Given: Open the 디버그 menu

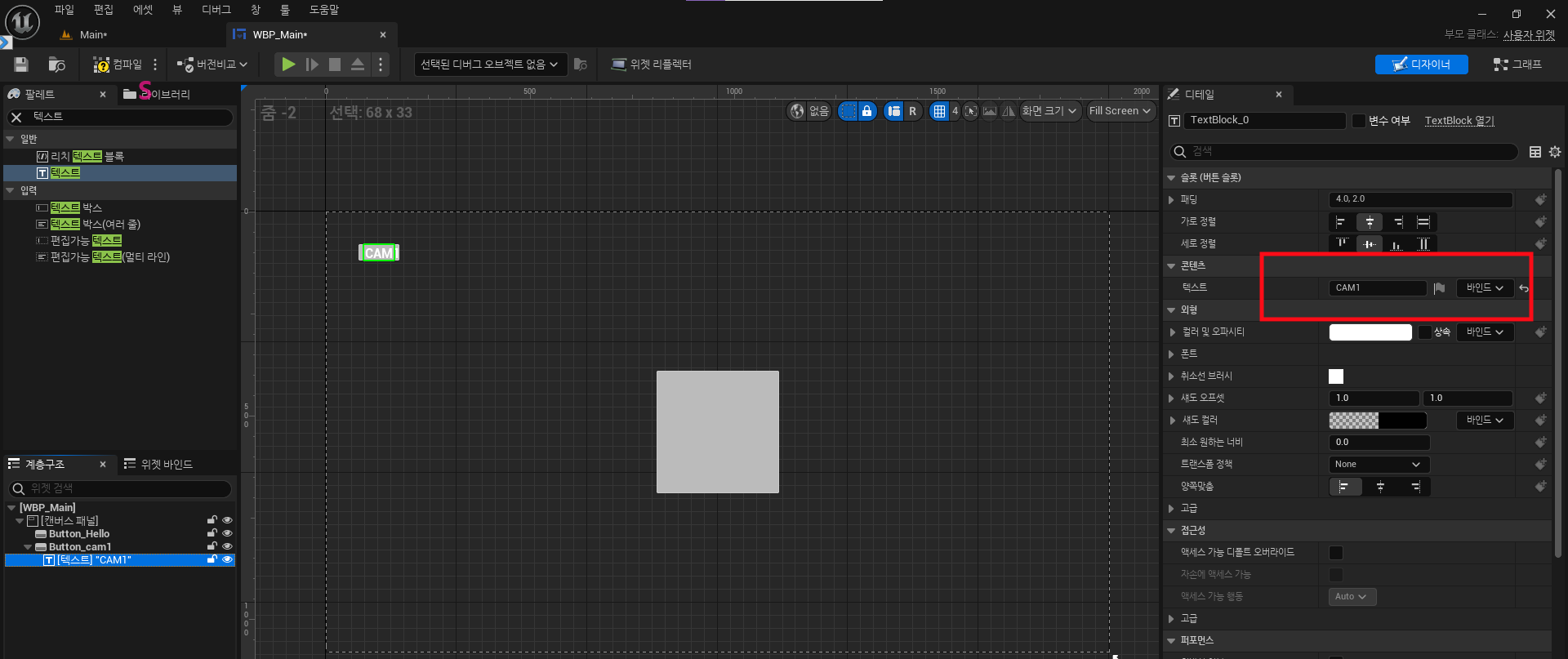Looking at the screenshot, I should coord(216,10).
